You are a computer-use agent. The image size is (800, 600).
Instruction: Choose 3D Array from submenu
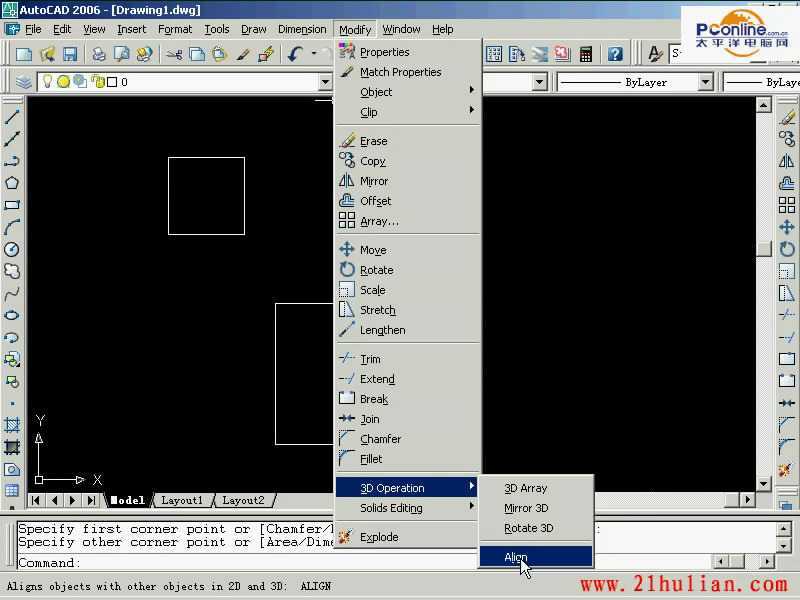coord(536,488)
